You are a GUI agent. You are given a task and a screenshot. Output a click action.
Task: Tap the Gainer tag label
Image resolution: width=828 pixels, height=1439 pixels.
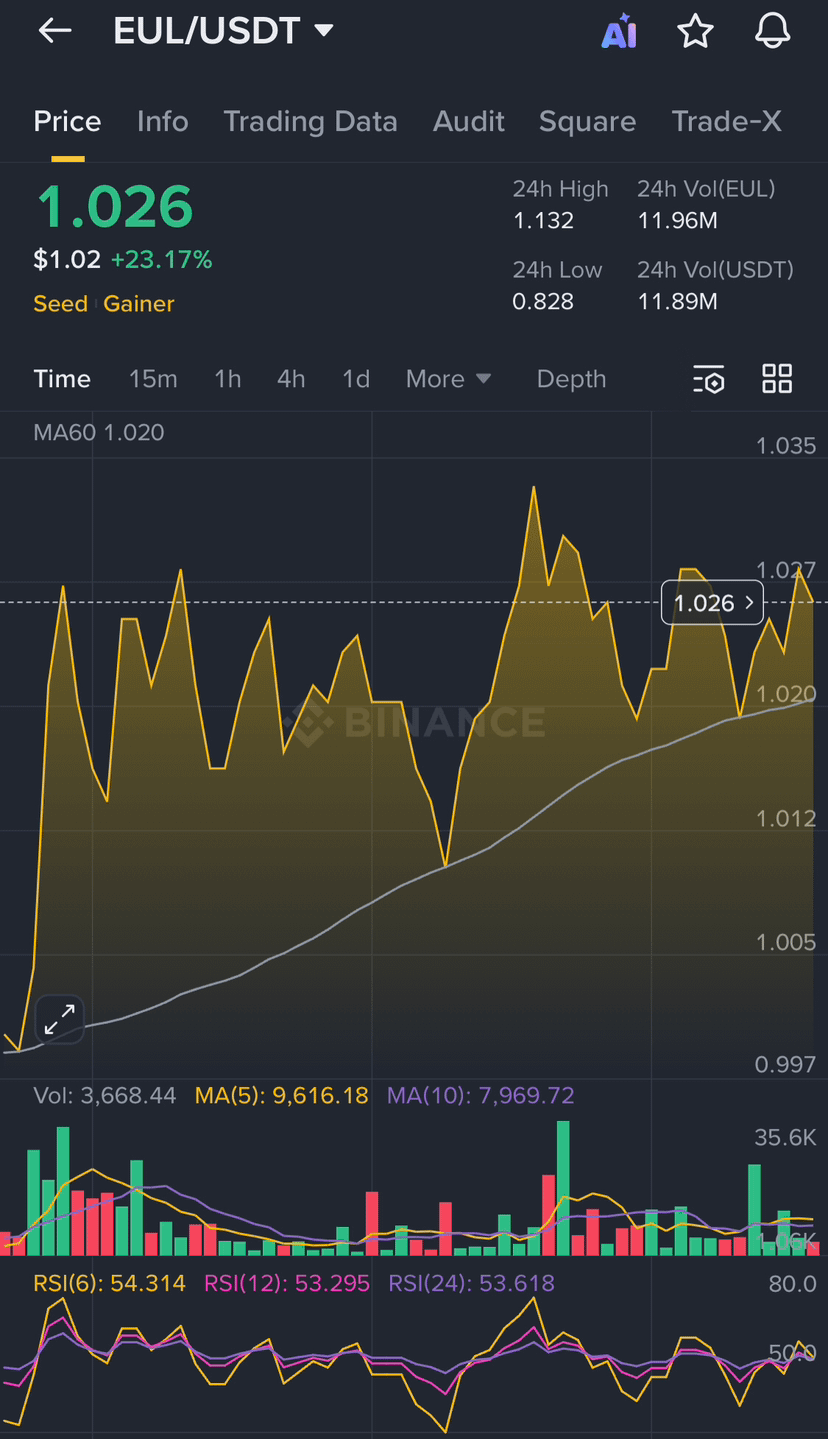(139, 304)
